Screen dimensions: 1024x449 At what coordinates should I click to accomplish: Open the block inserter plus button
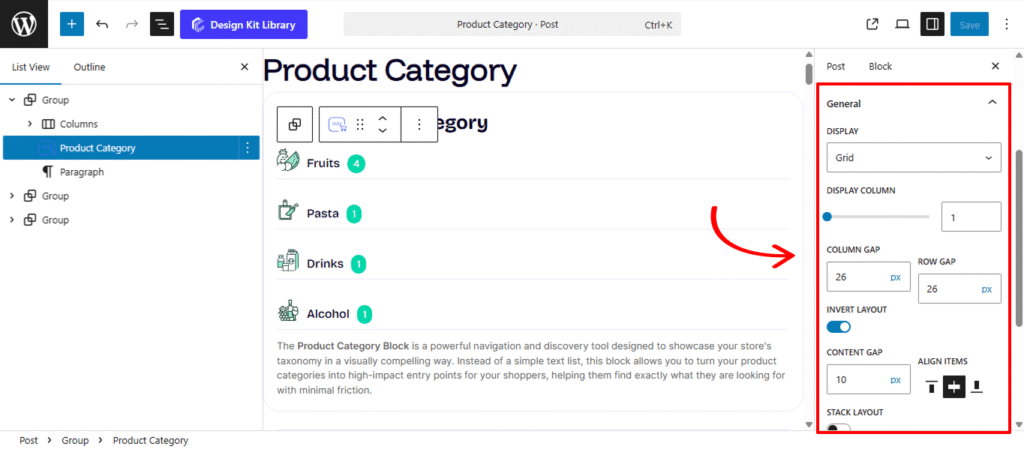72,24
